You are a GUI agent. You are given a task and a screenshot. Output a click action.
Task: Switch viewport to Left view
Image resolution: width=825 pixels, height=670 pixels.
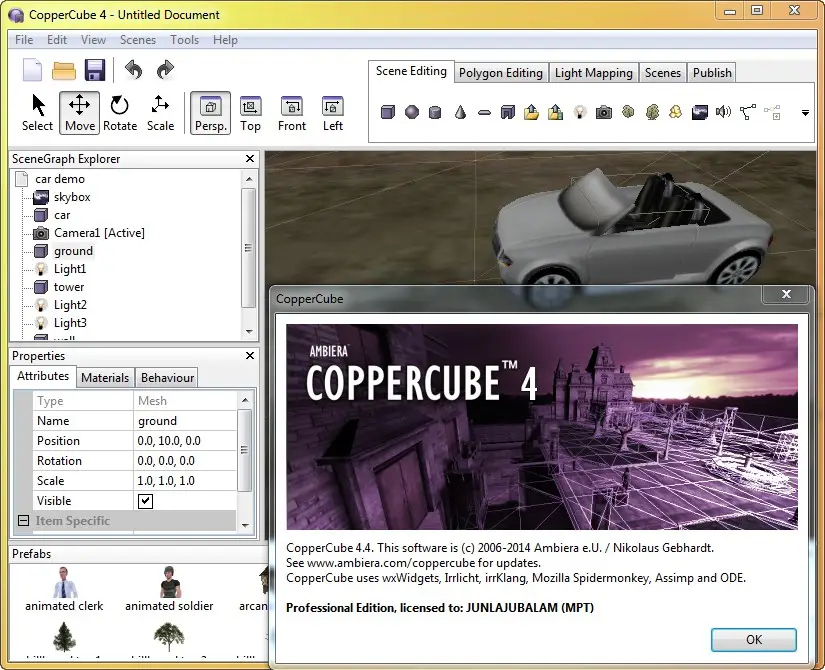(x=333, y=113)
